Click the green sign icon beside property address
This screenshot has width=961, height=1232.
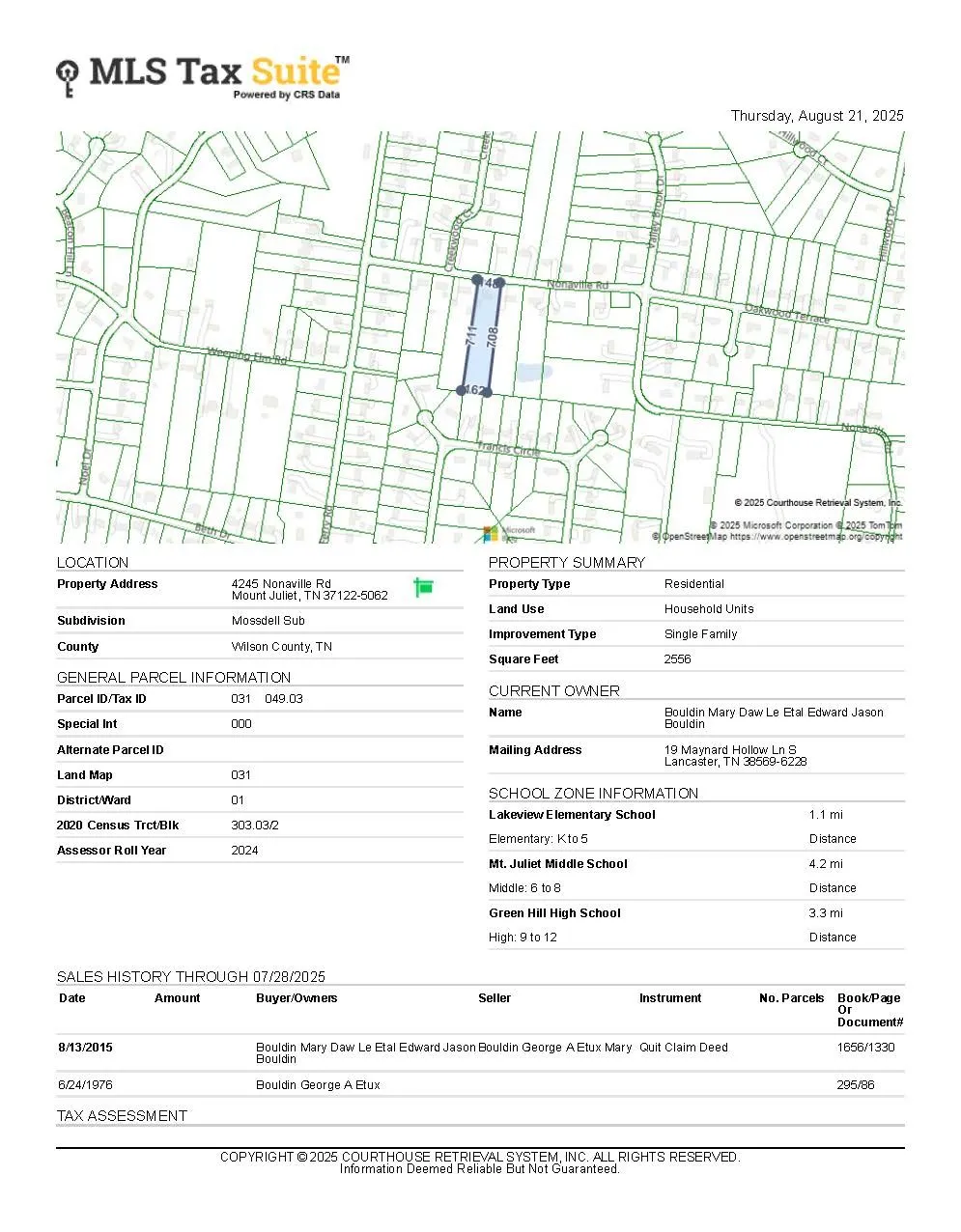tap(423, 587)
